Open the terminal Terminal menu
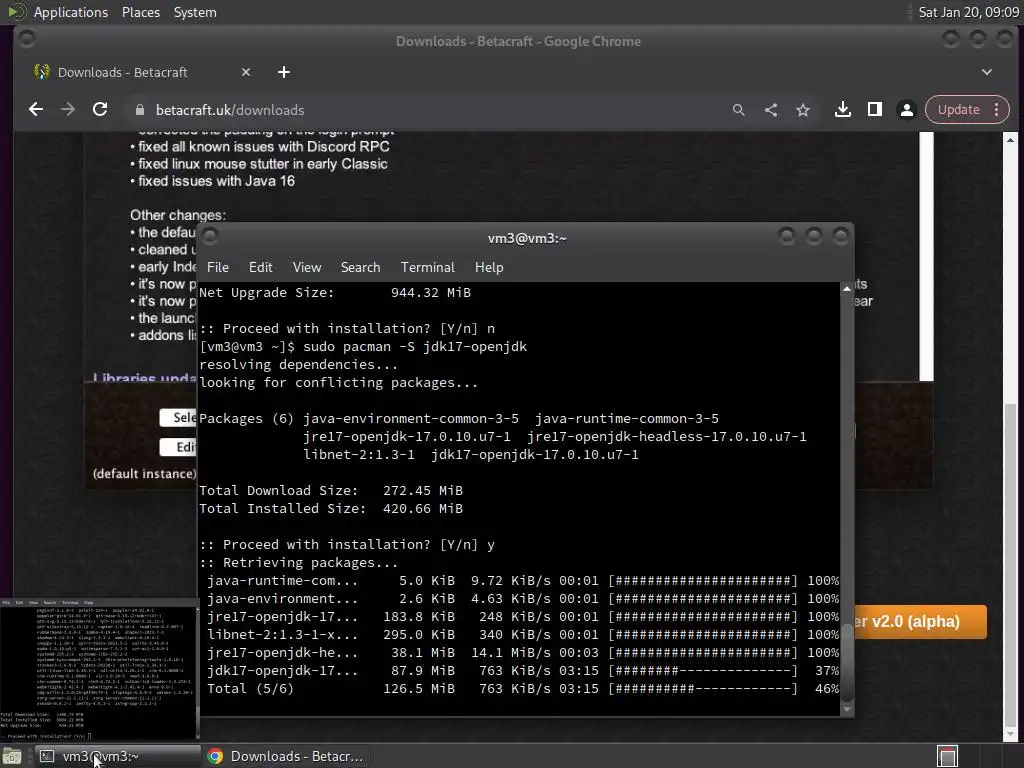 [x=427, y=267]
